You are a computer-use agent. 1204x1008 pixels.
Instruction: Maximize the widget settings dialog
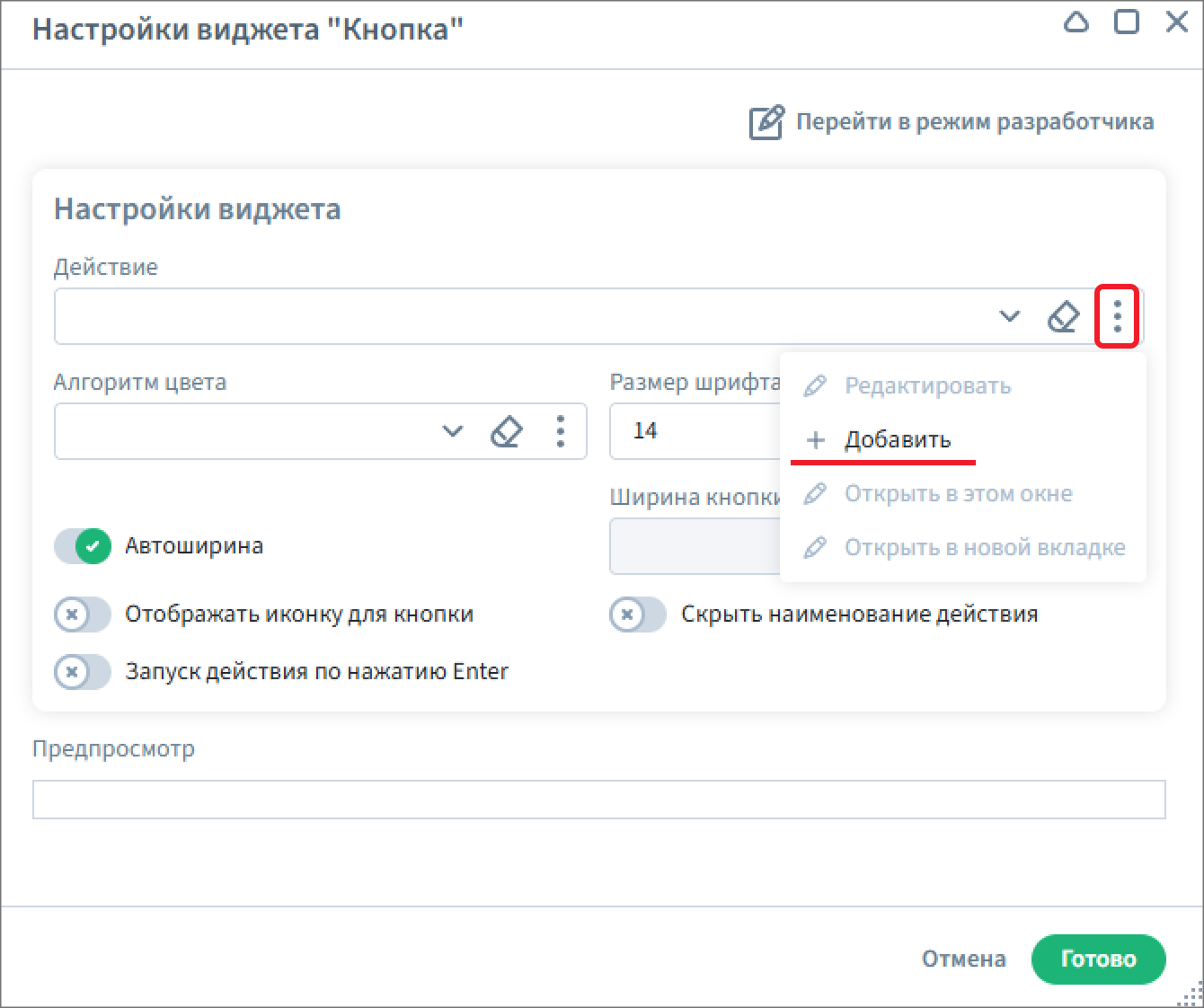click(x=1126, y=22)
